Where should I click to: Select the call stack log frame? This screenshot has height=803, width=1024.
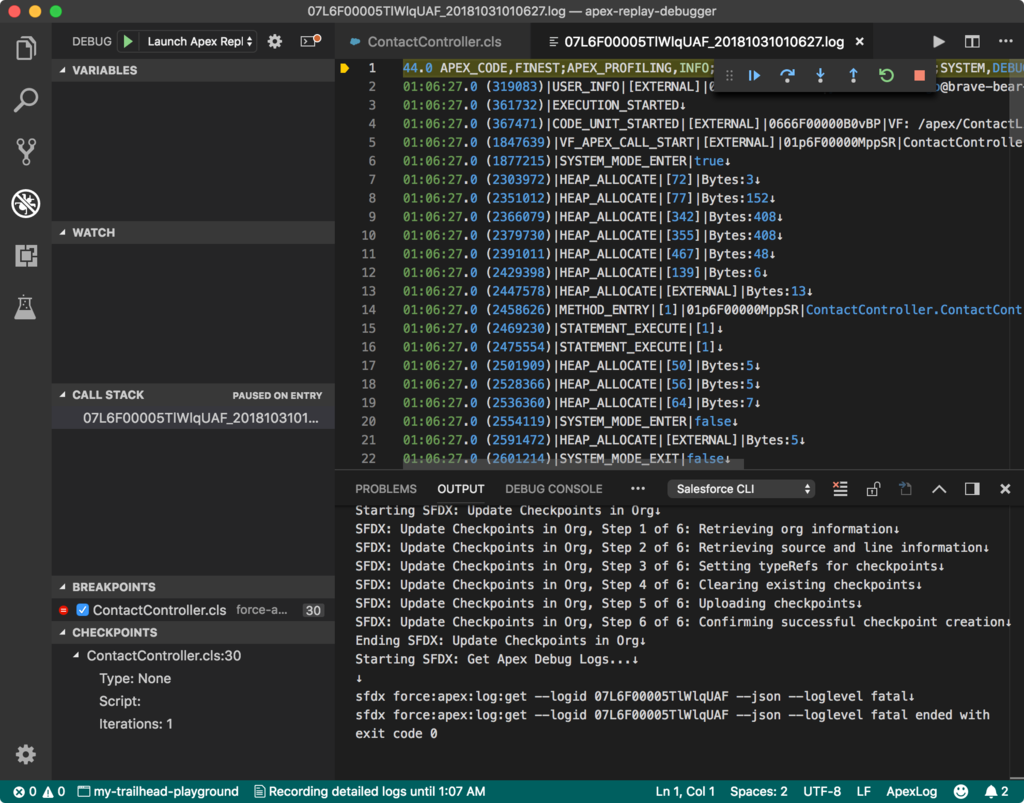pos(193,418)
